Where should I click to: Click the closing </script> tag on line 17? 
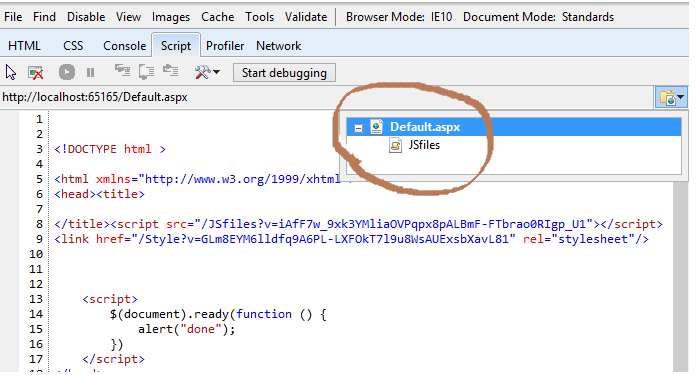[x=114, y=359]
